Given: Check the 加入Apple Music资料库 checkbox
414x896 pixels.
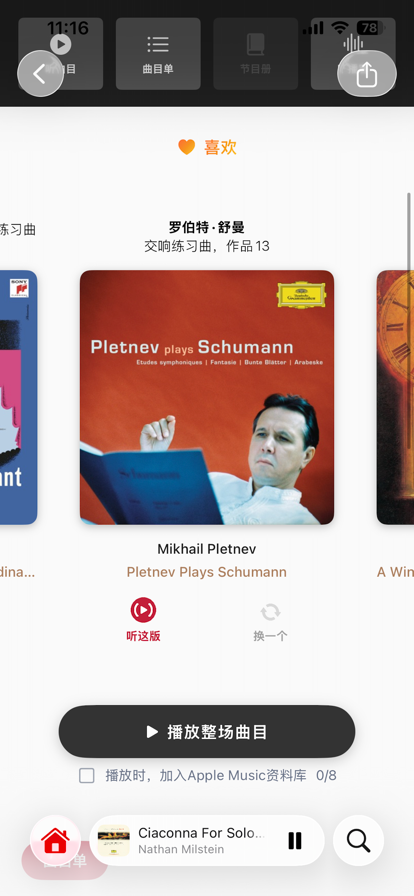Looking at the screenshot, I should 87,775.
